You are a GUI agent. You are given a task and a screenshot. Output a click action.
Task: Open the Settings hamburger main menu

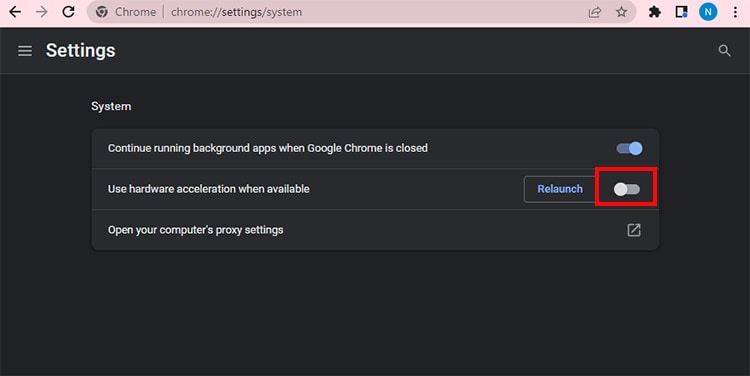[25, 51]
